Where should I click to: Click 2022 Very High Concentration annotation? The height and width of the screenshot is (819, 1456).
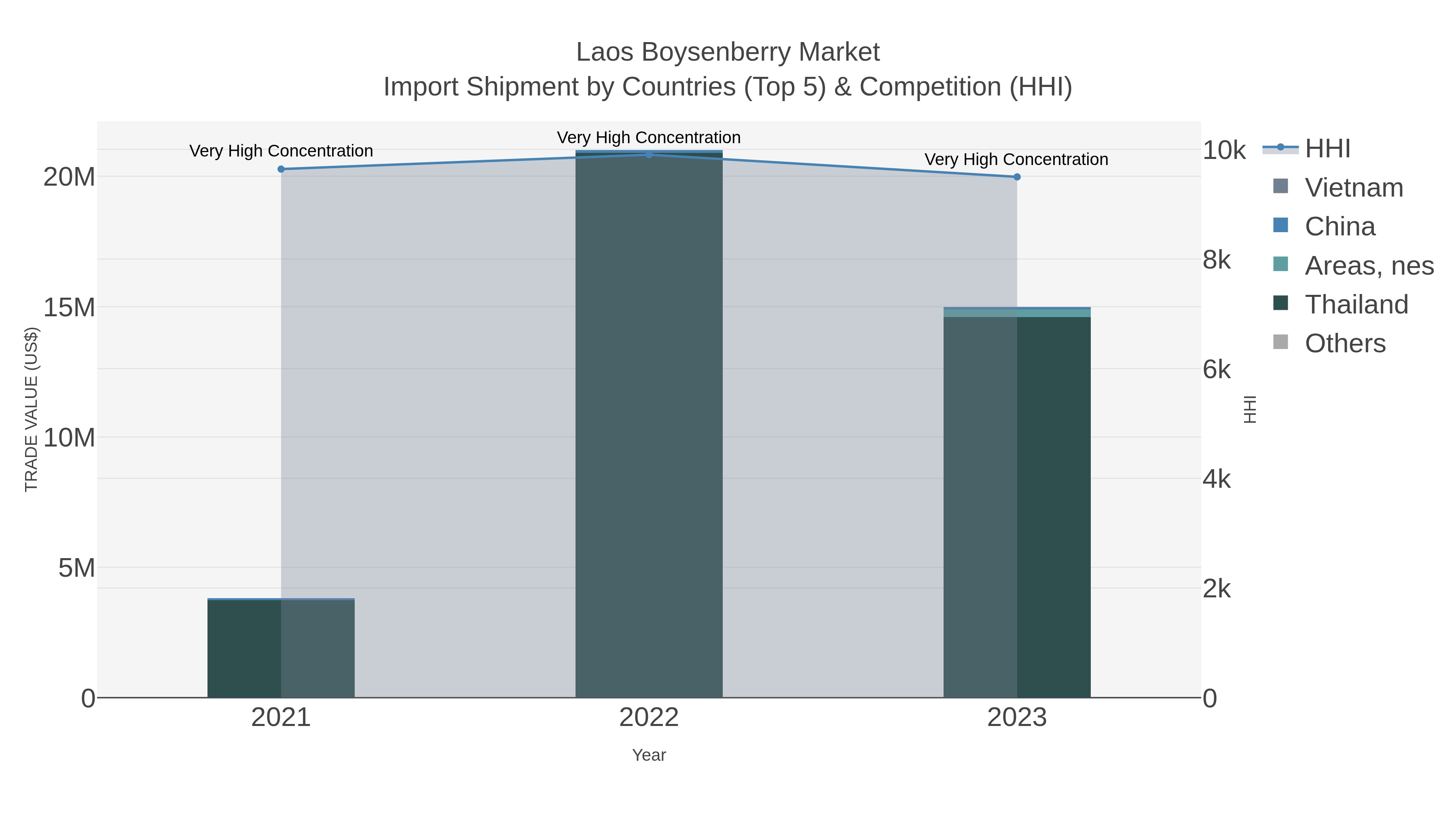[x=649, y=138]
